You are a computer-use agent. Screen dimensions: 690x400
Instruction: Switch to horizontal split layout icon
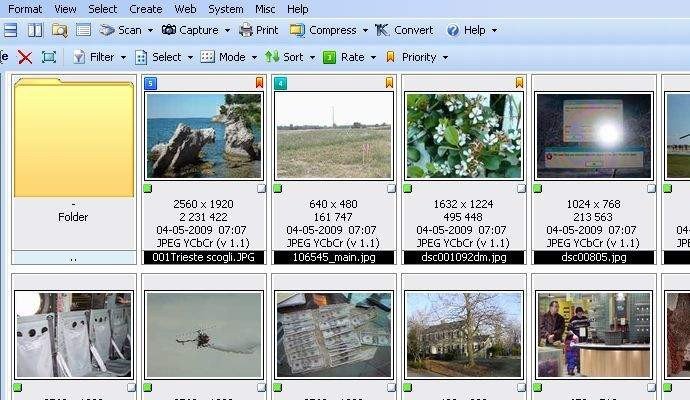[x=11, y=30]
